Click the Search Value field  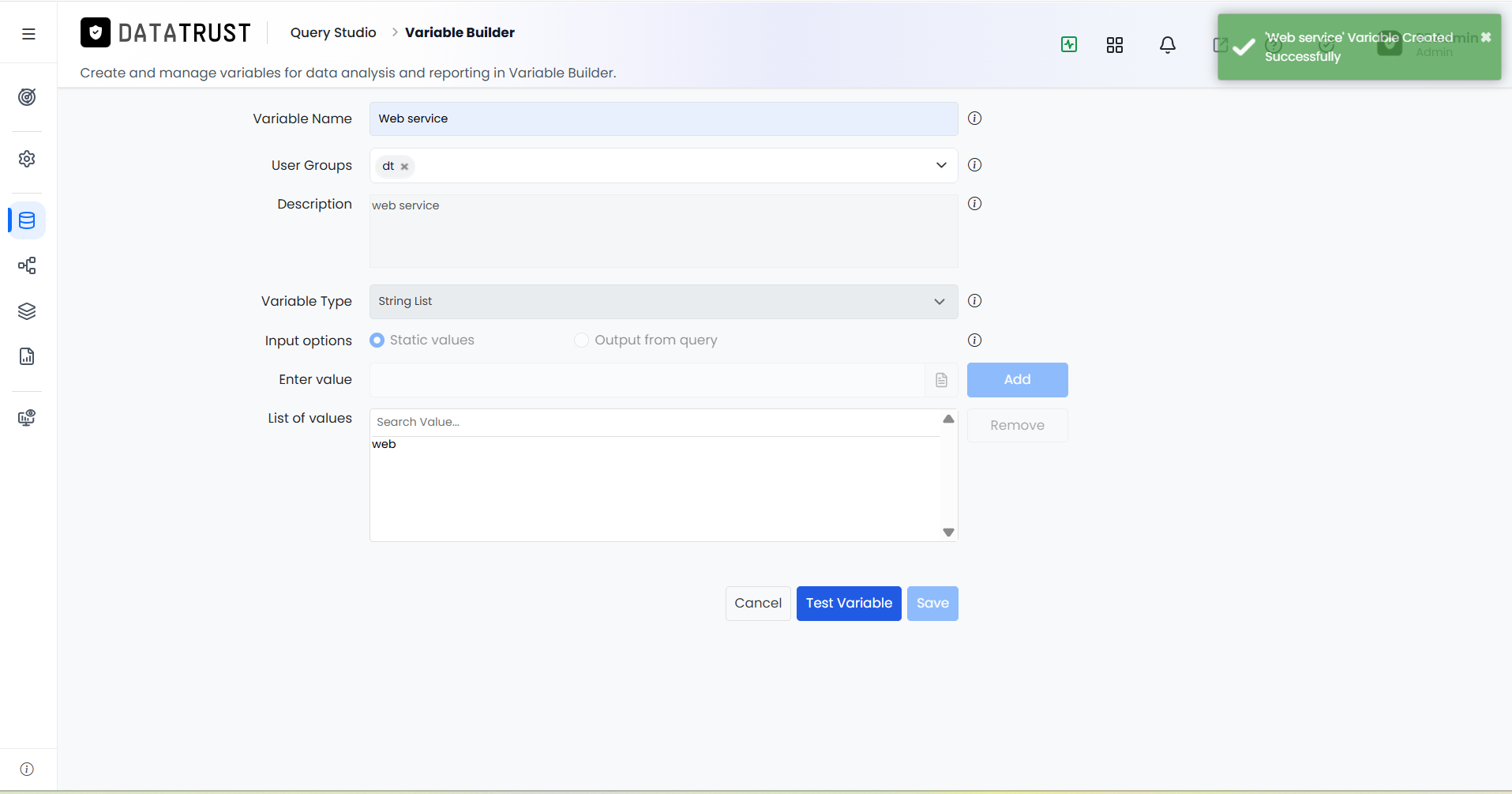655,422
